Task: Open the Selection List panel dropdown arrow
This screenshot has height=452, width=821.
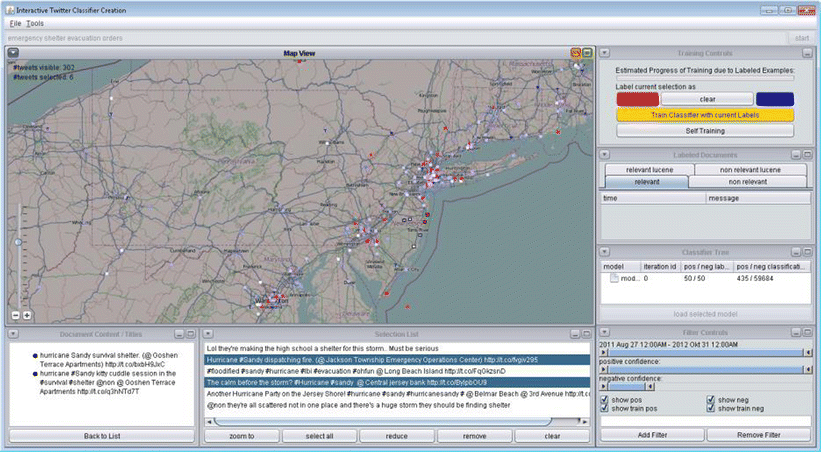Action: coord(208,333)
